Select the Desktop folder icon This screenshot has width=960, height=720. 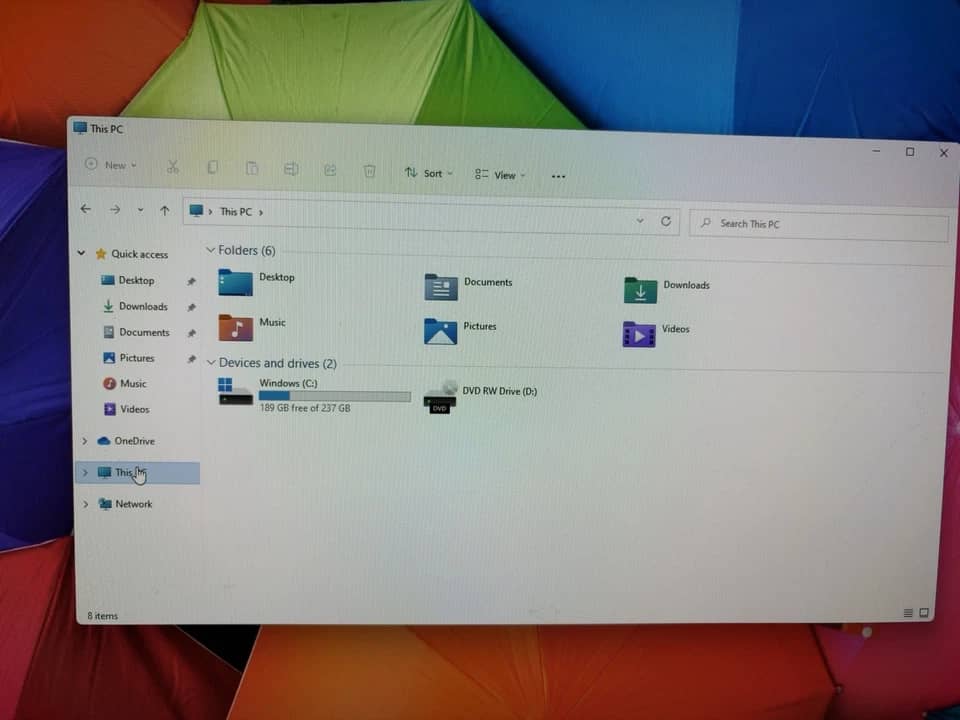click(235, 282)
